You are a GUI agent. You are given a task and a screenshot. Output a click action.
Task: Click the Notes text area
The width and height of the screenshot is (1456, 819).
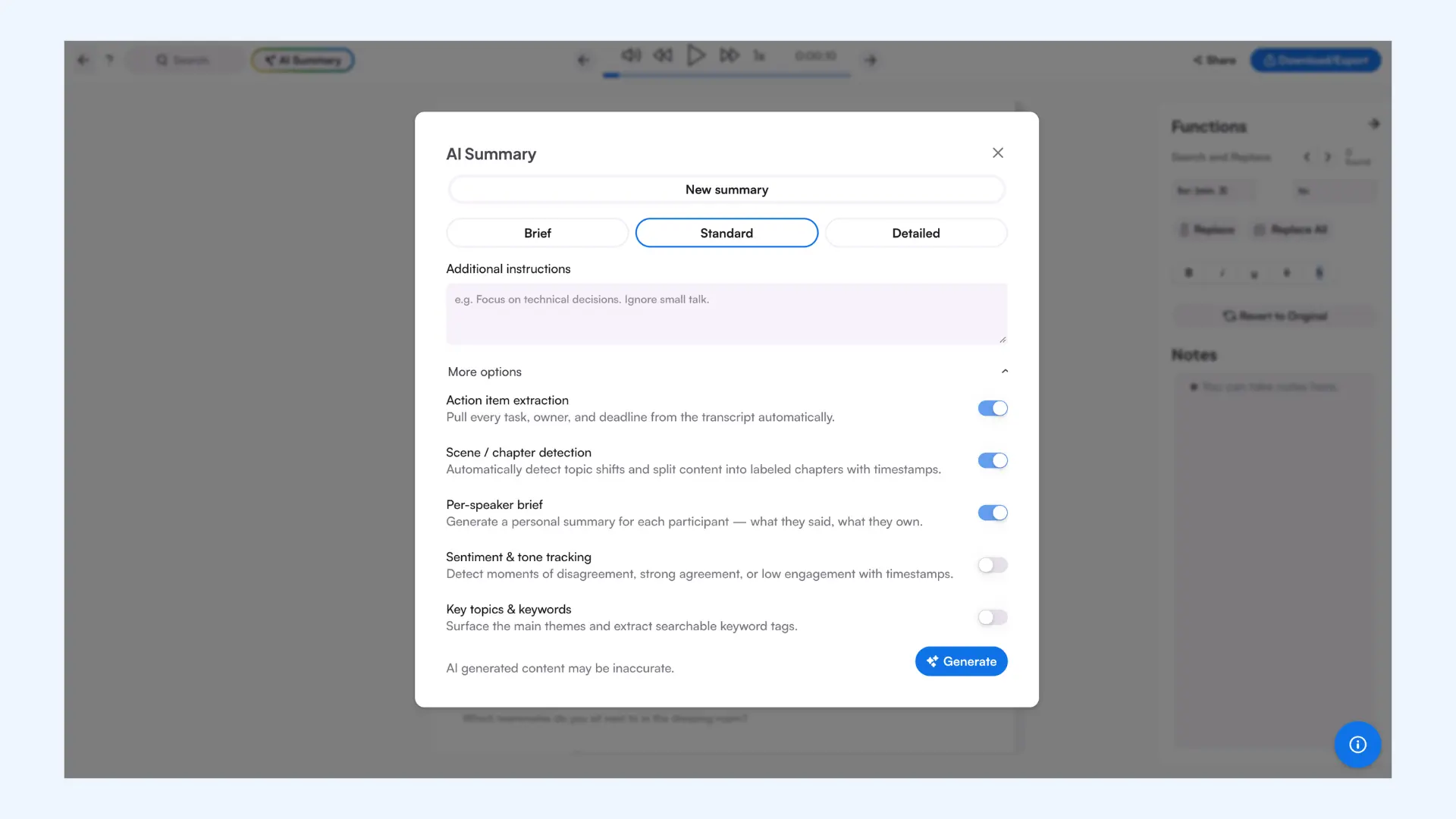1274,561
